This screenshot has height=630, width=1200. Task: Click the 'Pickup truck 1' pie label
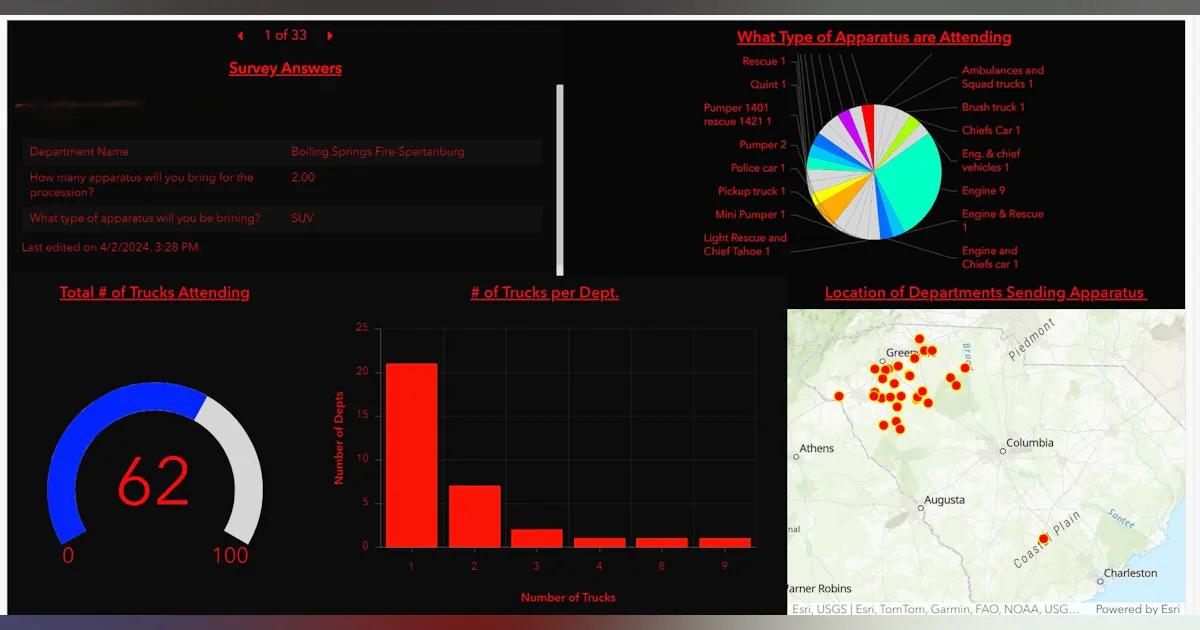pyautogui.click(x=752, y=191)
